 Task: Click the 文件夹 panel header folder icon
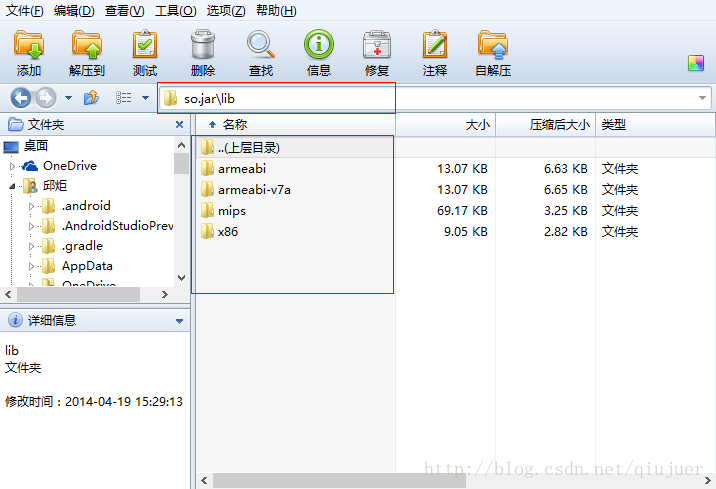click(x=16, y=124)
